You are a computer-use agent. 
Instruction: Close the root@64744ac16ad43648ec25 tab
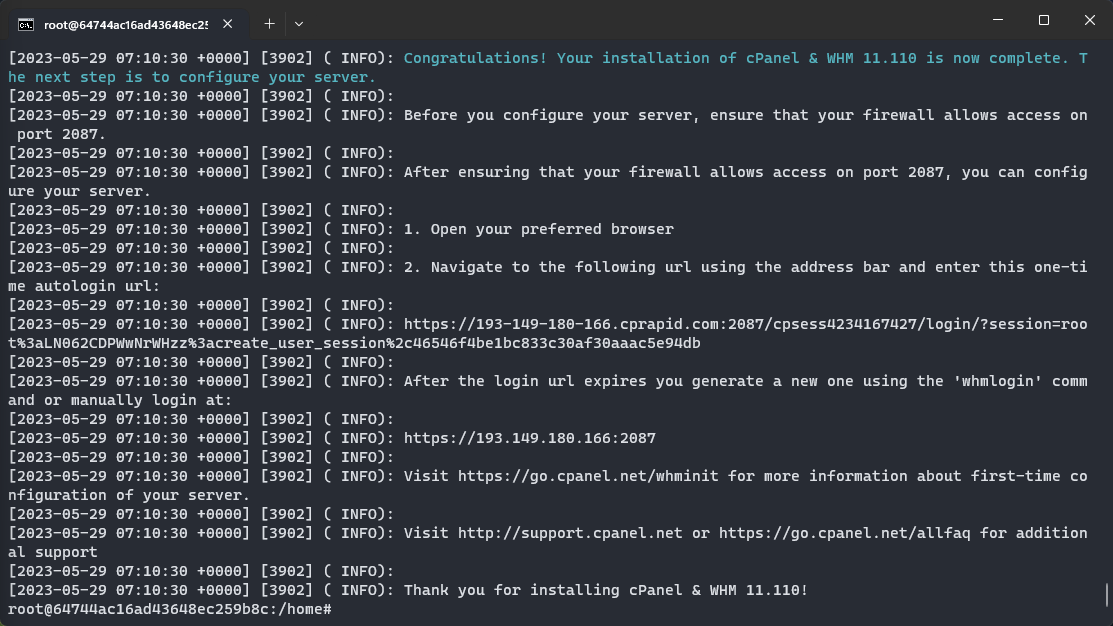[x=227, y=24]
